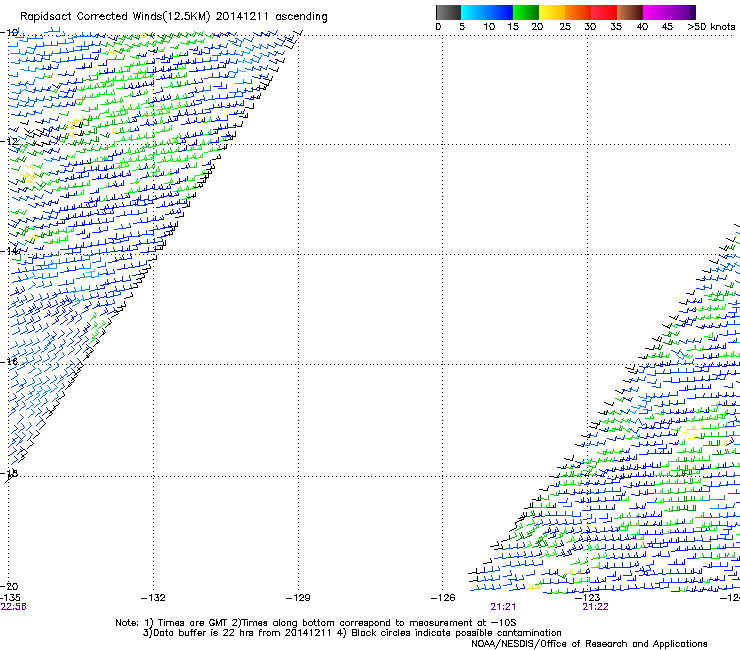
Task: Click the cyan-blue 5-15 knots legend band
Action: (x=487, y=12)
